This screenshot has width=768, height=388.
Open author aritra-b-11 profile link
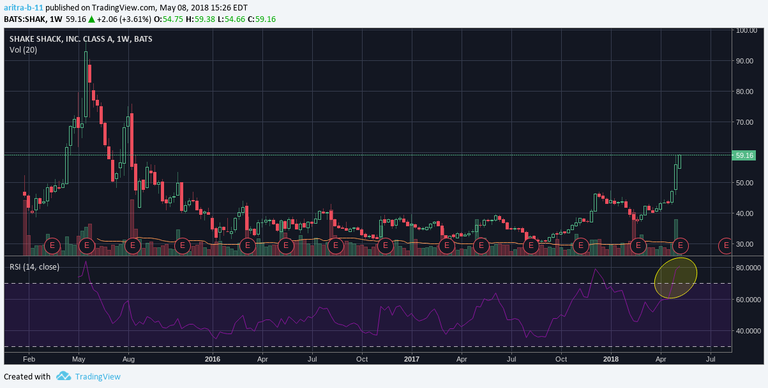[x=23, y=7]
